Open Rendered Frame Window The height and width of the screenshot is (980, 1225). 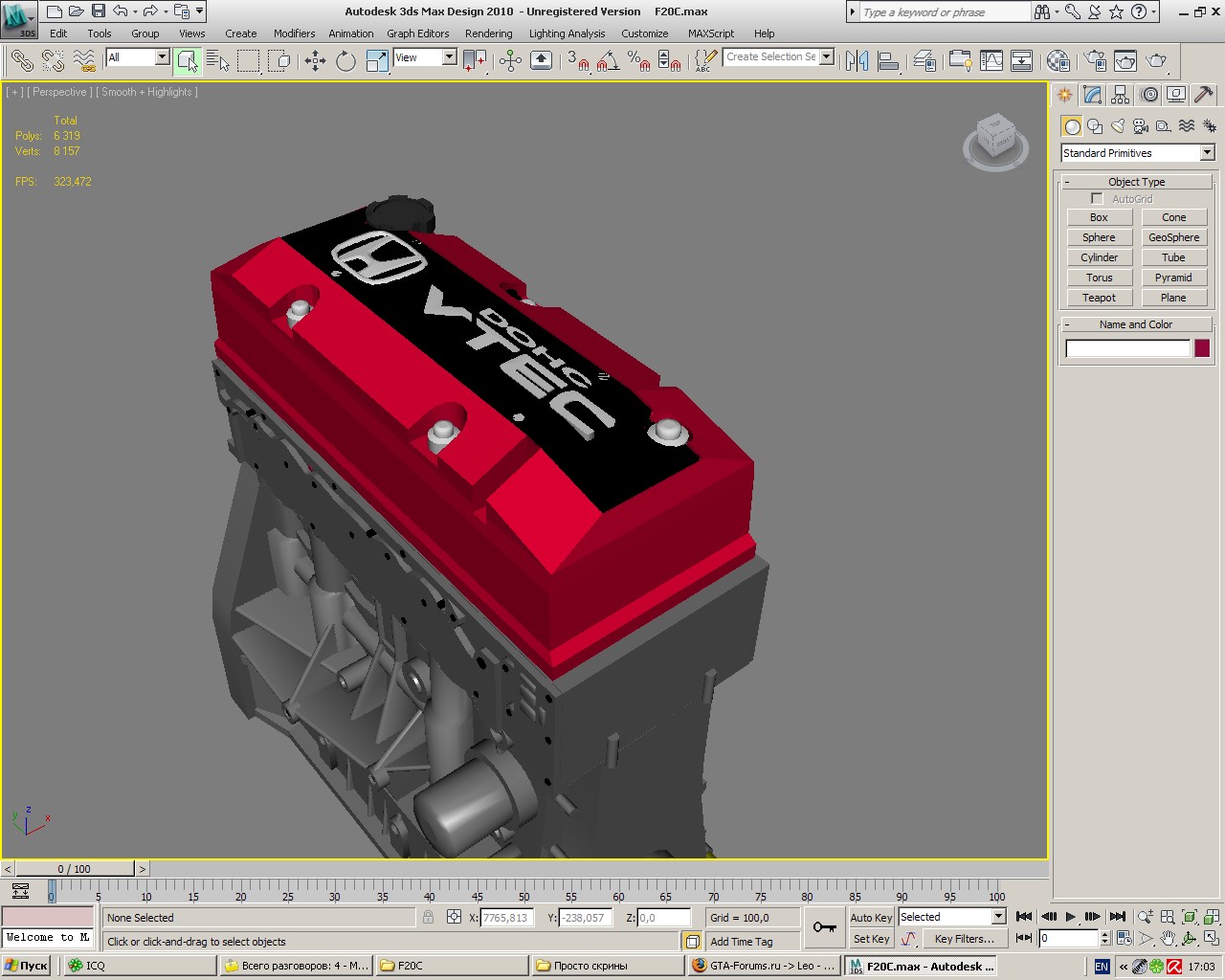click(1125, 61)
